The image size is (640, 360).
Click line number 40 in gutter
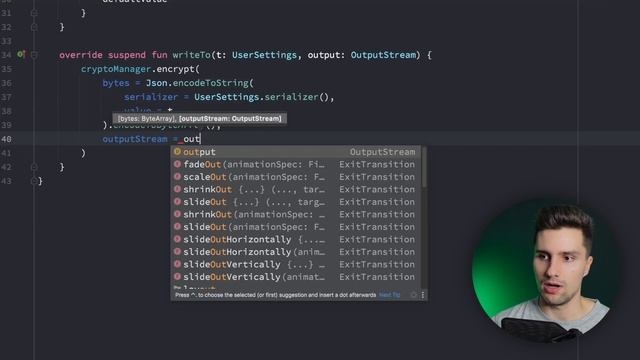[6, 139]
